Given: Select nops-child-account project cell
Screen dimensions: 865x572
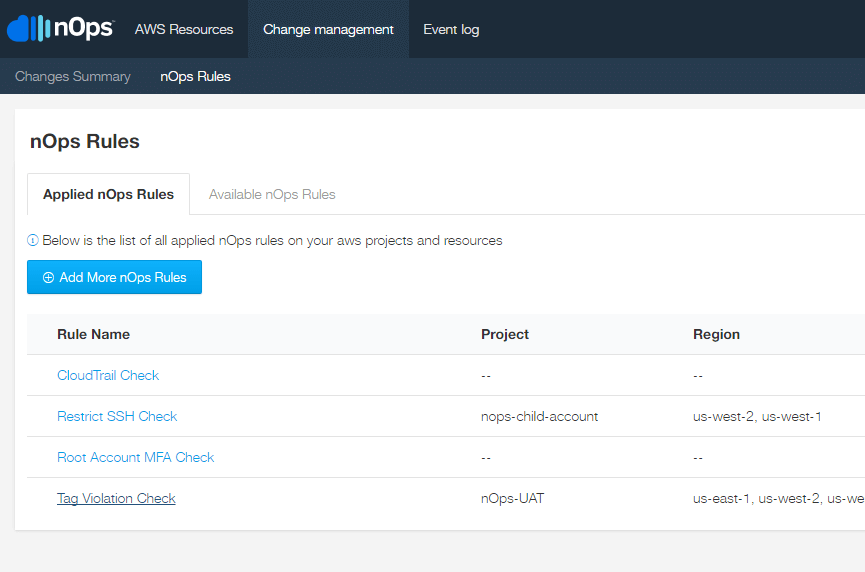Looking at the screenshot, I should [540, 416].
